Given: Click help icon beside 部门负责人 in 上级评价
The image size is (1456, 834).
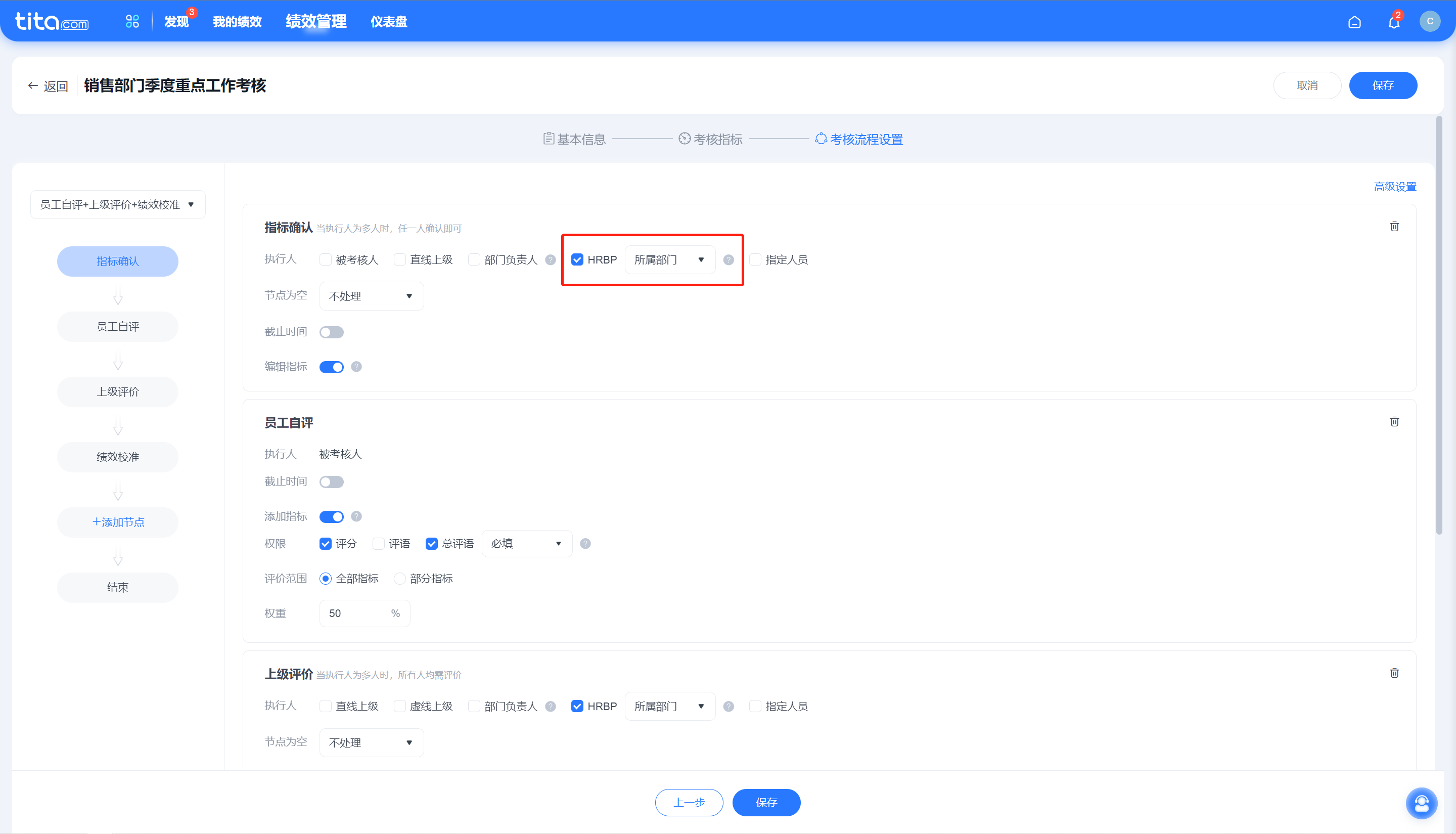Looking at the screenshot, I should (x=550, y=706).
